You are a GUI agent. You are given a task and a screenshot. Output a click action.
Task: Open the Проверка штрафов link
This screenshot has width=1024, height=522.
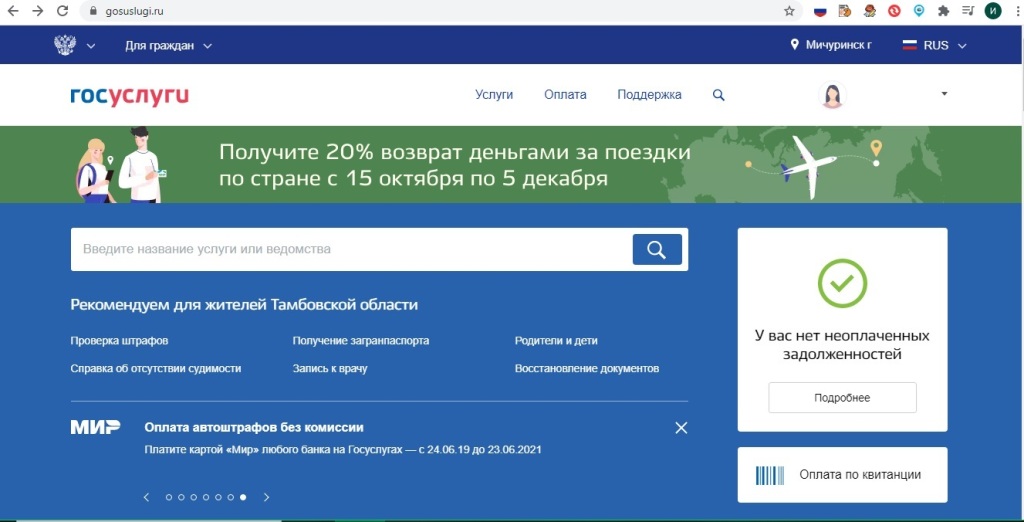click(x=119, y=341)
